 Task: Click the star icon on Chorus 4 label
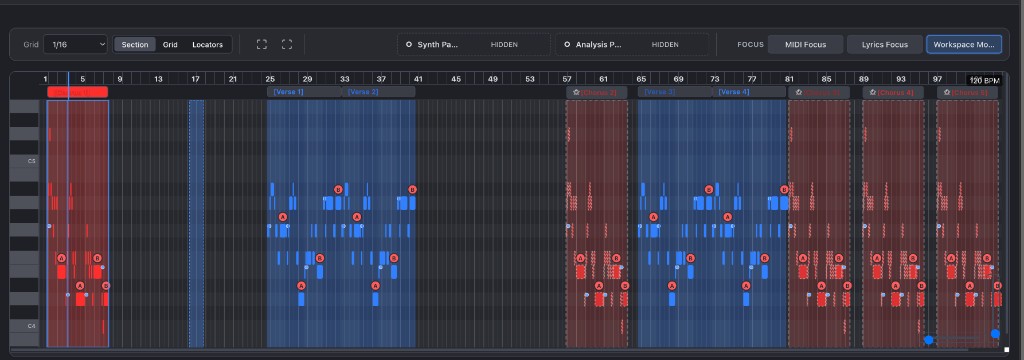(872, 92)
